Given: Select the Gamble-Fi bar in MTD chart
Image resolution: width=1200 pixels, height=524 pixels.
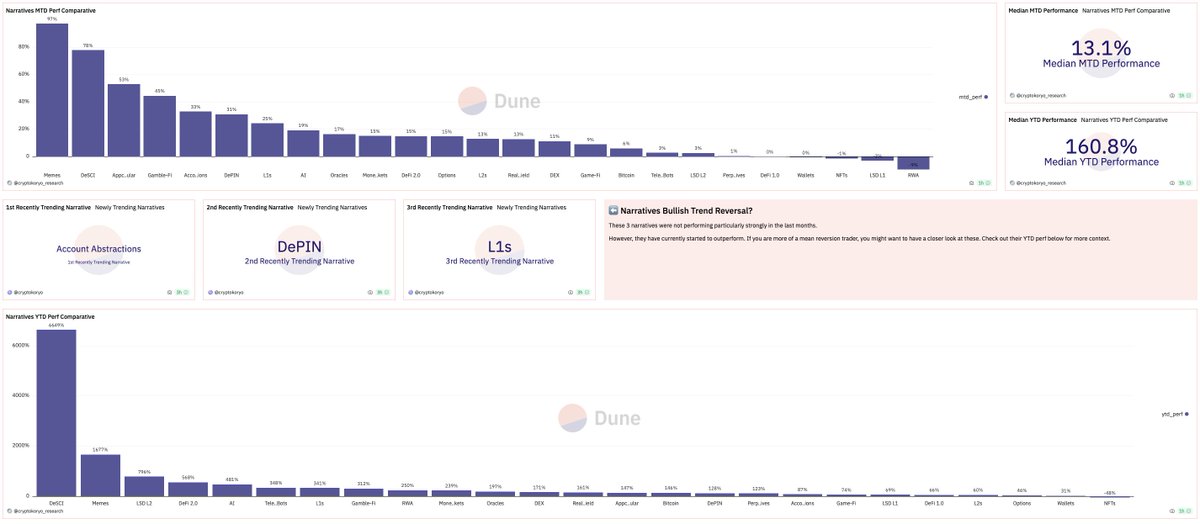Looking at the screenshot, I should [160, 126].
